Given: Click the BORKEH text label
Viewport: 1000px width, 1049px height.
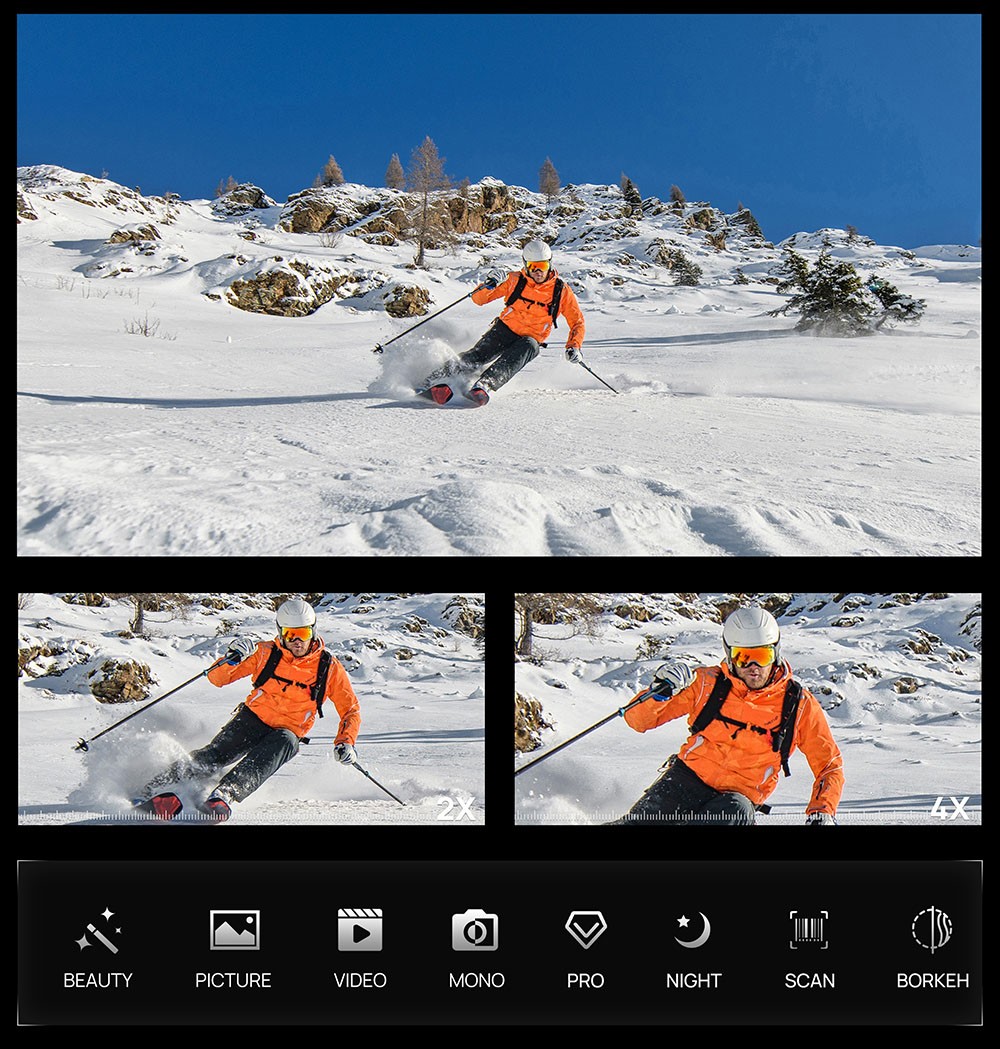Looking at the screenshot, I should click(932, 981).
